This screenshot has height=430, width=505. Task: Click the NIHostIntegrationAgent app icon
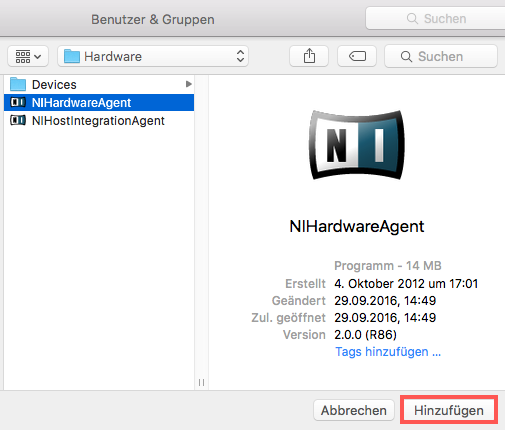coord(18,120)
